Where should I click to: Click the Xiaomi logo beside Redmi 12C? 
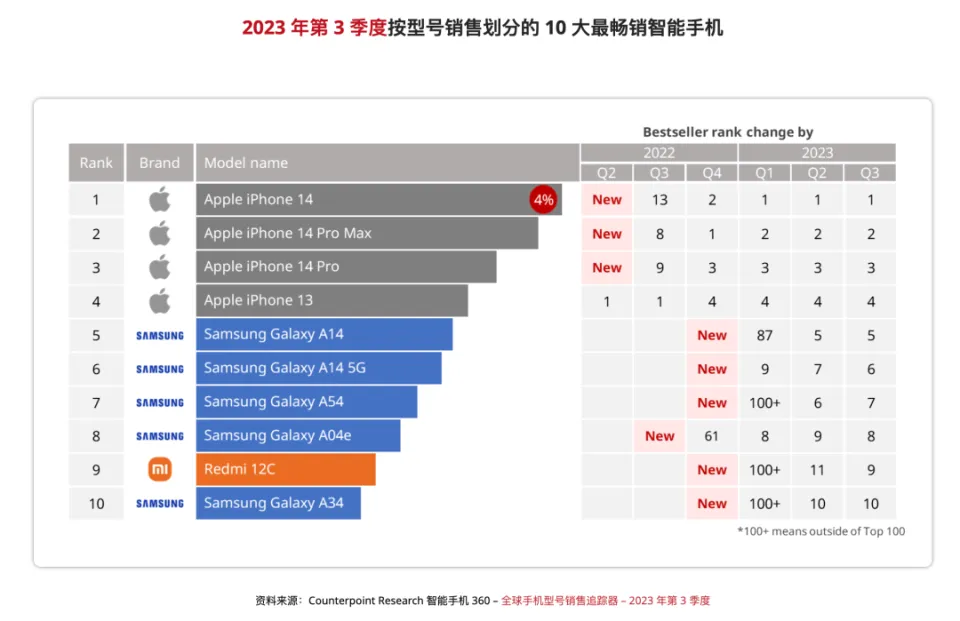(160, 469)
